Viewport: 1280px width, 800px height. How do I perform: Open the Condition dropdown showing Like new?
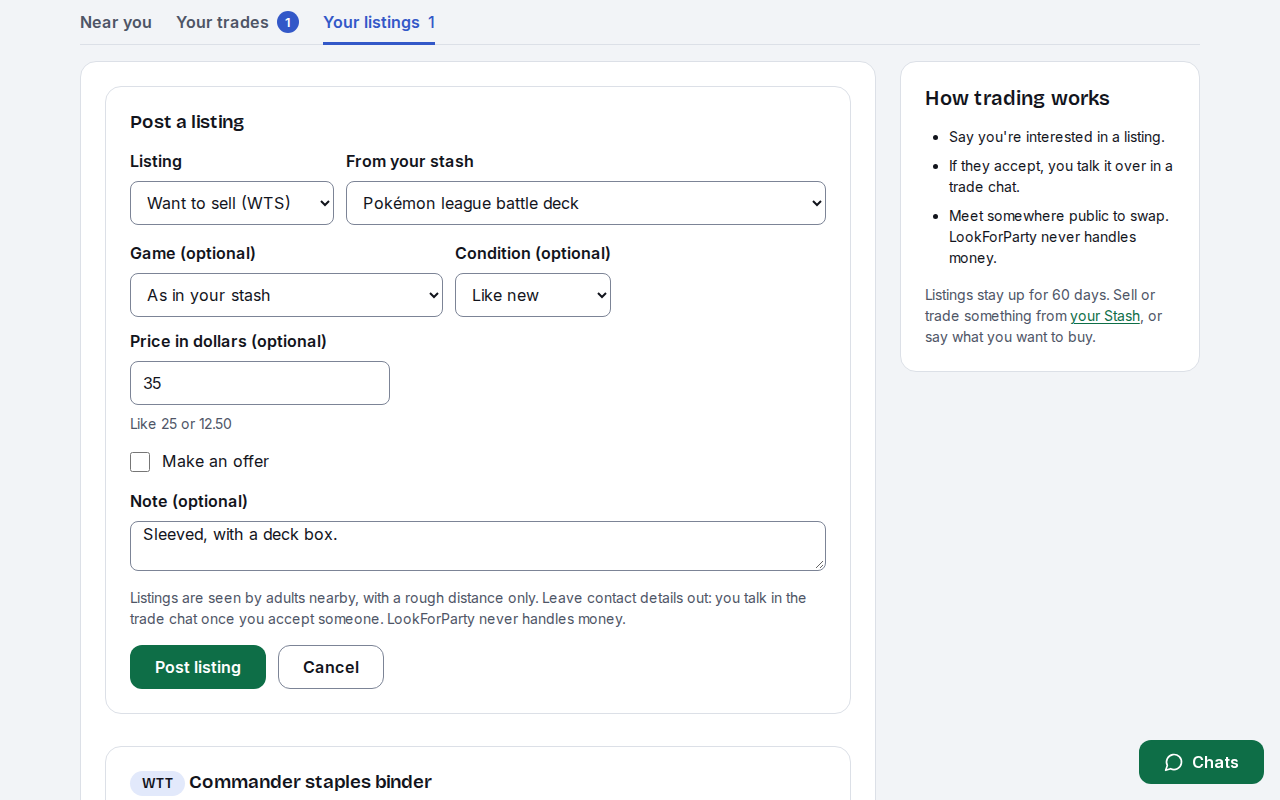point(533,295)
